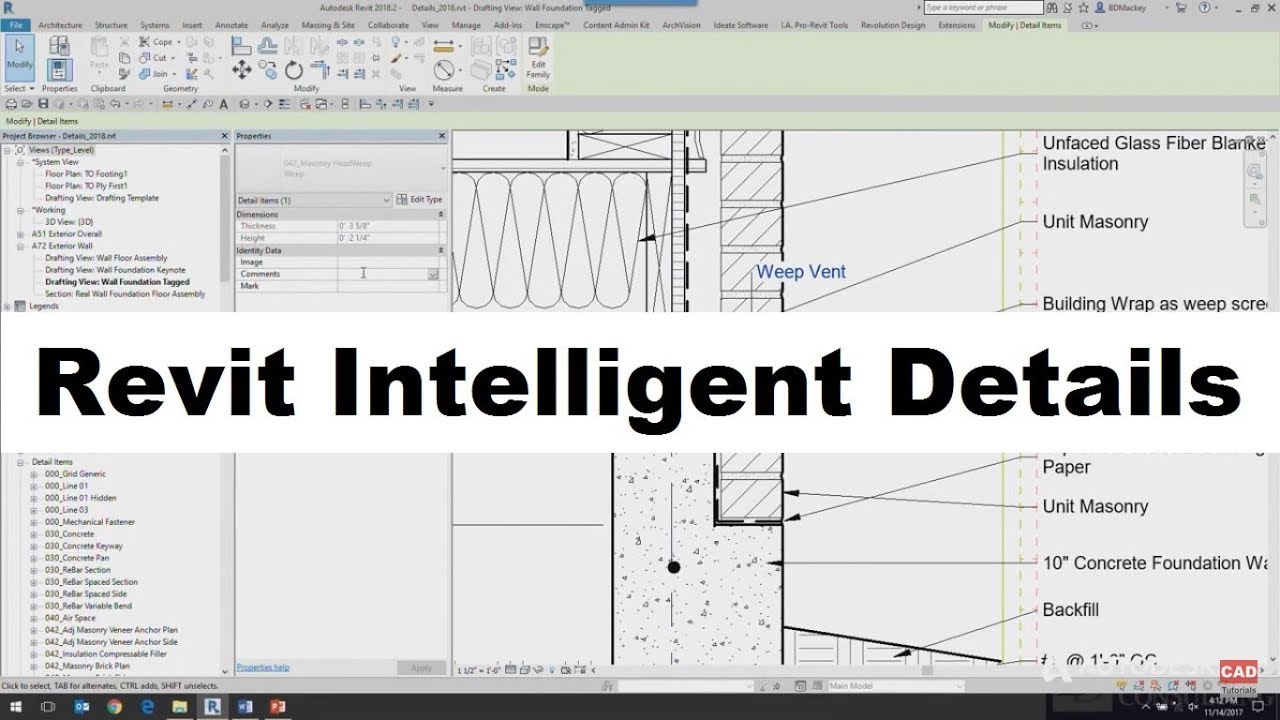Activate the Copy tool beside Move

coord(267,70)
